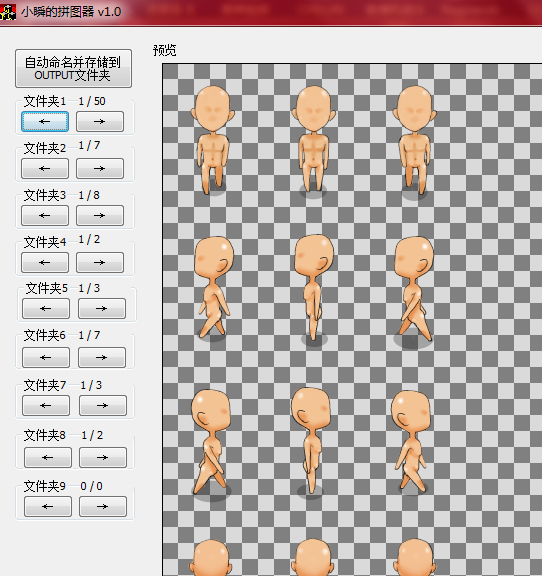The width and height of the screenshot is (542, 576).
Task: Go to previous item in 文件夹2
Action: click(x=45, y=169)
